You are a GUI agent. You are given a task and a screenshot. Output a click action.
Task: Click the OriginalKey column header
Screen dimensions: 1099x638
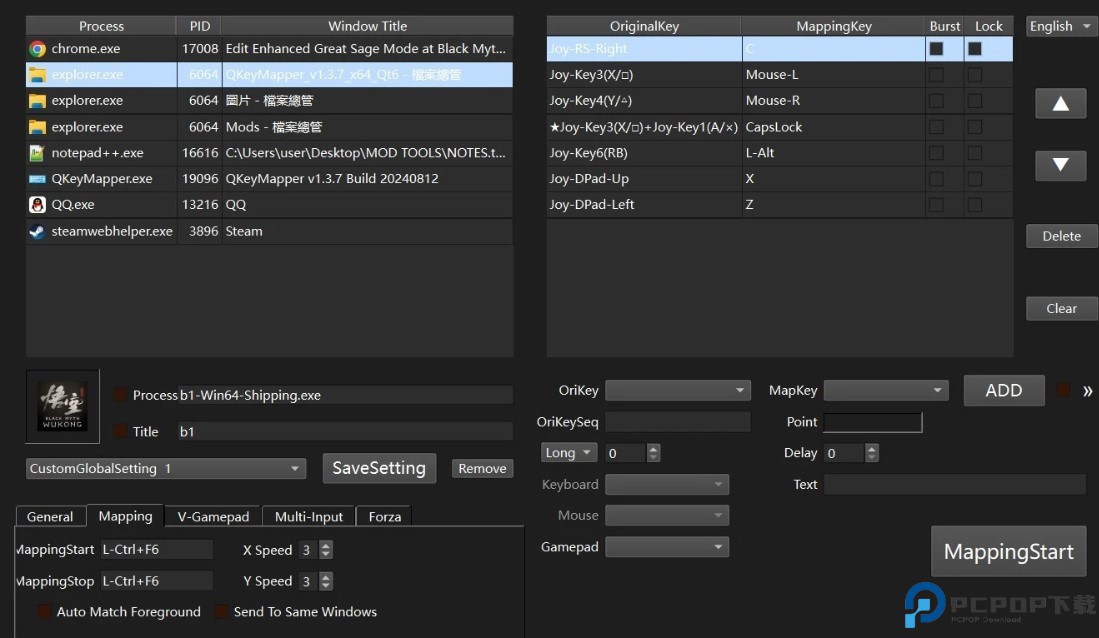(644, 26)
